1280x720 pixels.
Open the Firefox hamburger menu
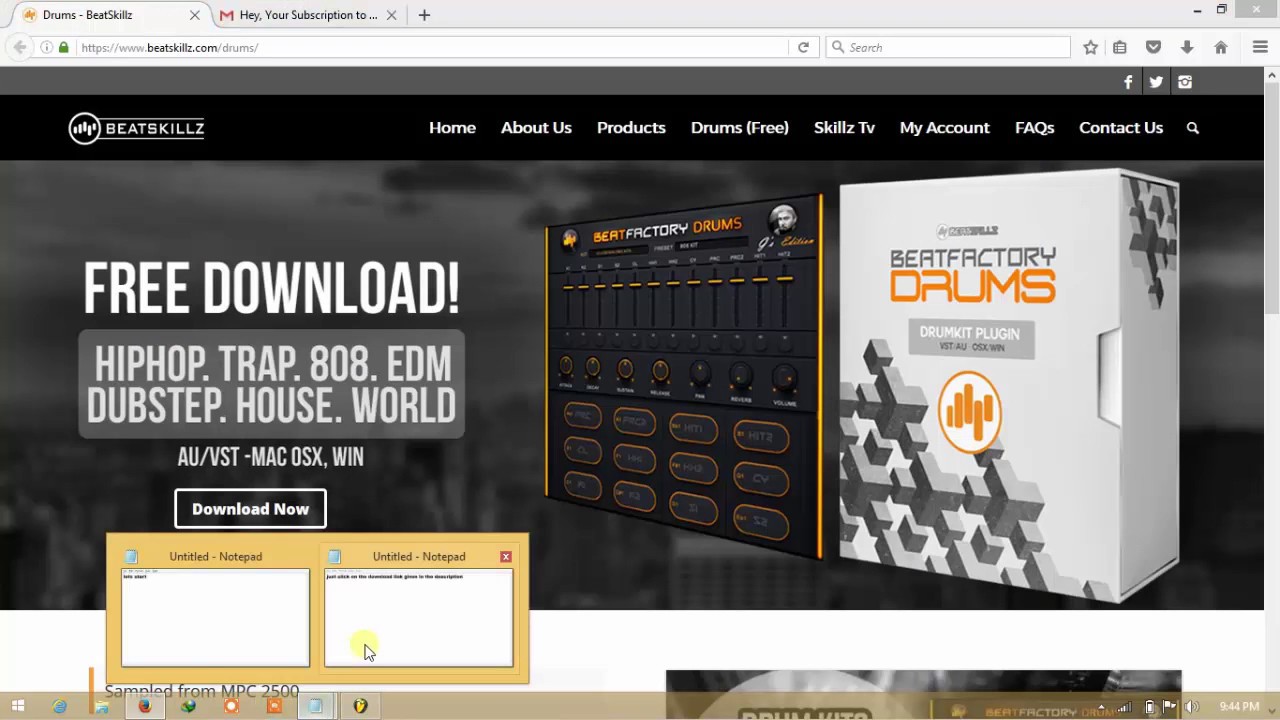tap(1260, 47)
